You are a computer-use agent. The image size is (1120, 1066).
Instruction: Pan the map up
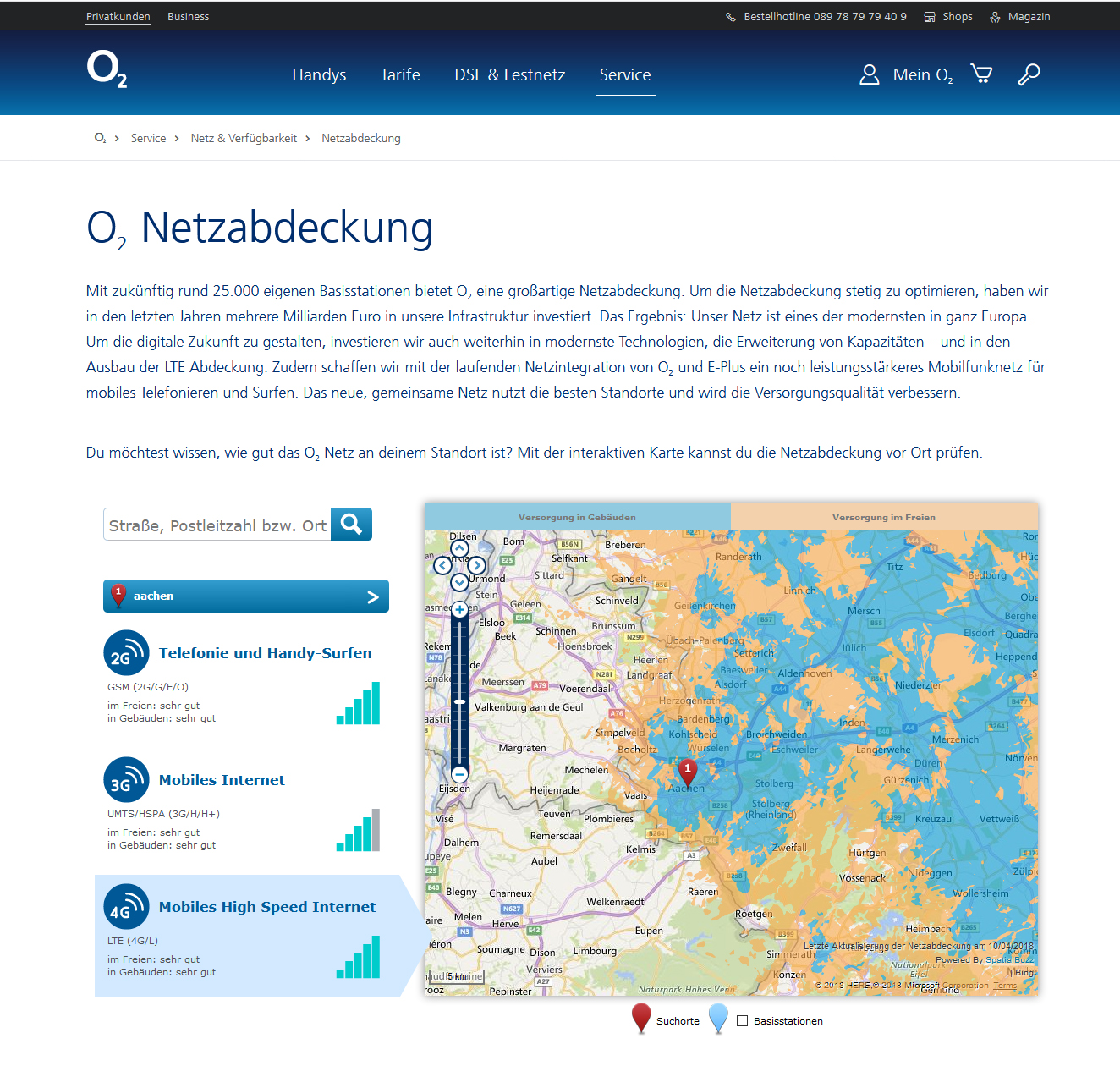(x=459, y=548)
